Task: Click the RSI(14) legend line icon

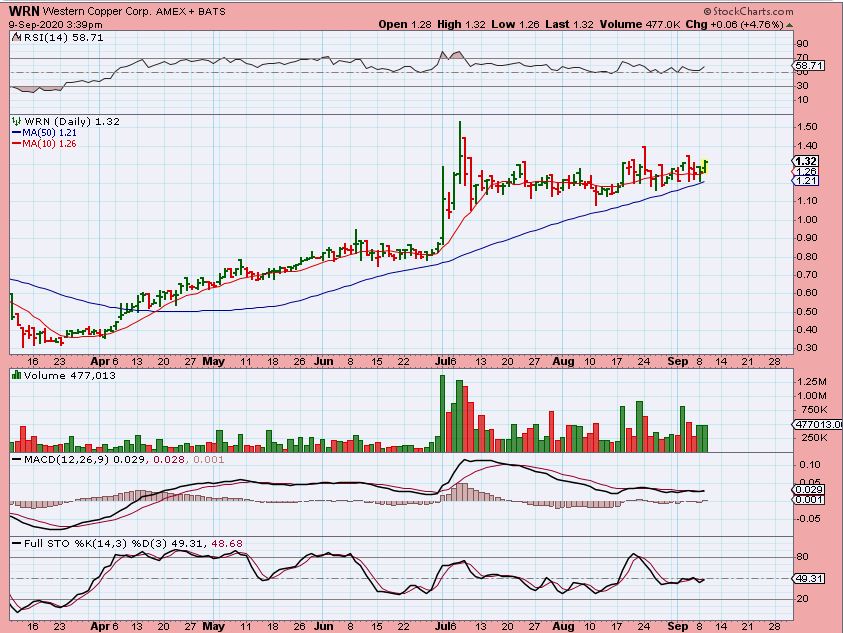Action: [x=17, y=37]
